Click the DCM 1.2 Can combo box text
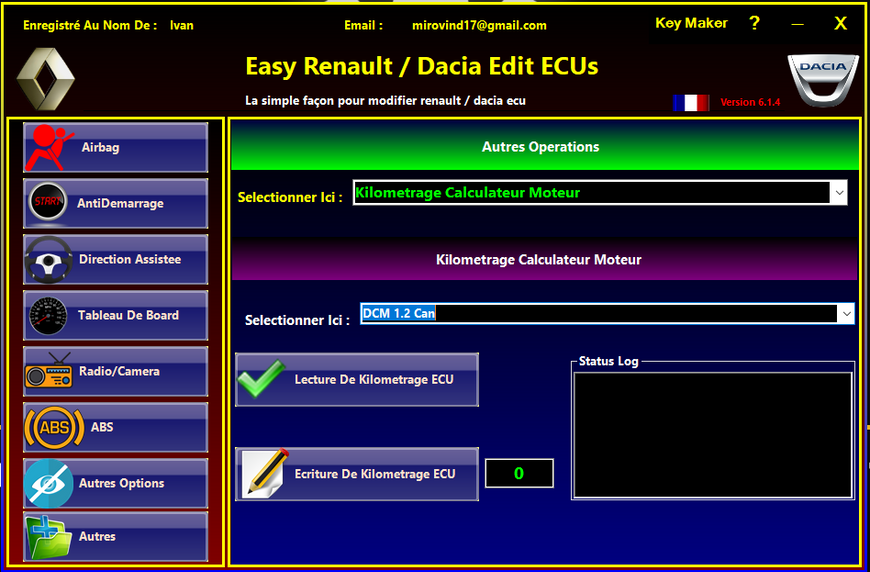 (x=398, y=313)
